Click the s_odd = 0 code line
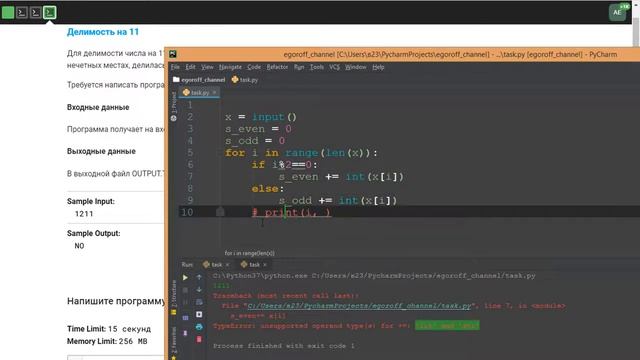 tap(255, 141)
